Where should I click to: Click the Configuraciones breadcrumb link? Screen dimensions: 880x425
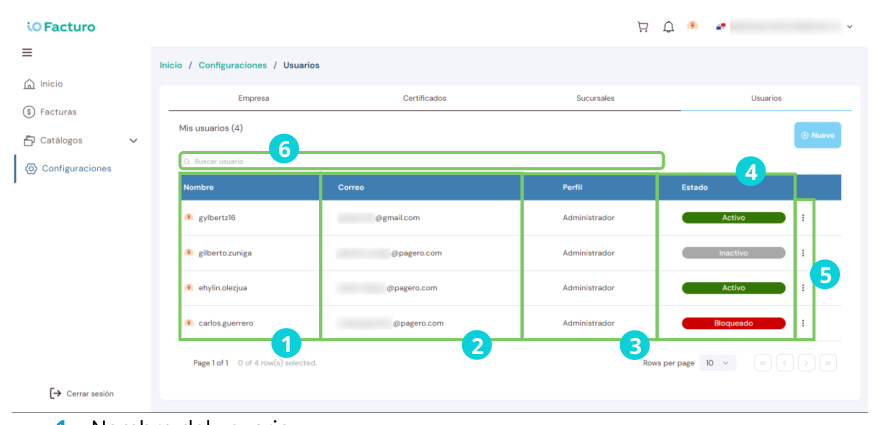[233, 65]
